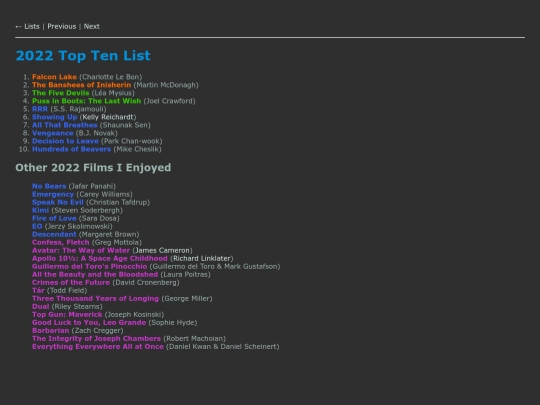Click director name Park Chan-wook
The width and height of the screenshot is (540, 405).
[x=132, y=141]
